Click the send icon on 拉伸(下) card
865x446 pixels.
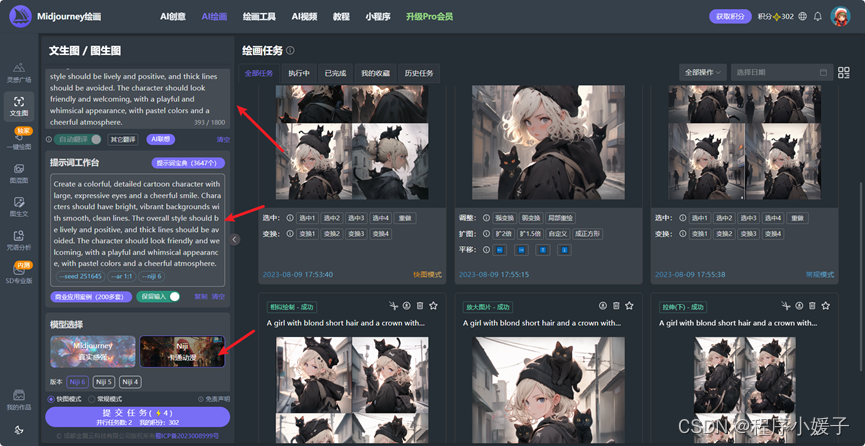(786, 305)
